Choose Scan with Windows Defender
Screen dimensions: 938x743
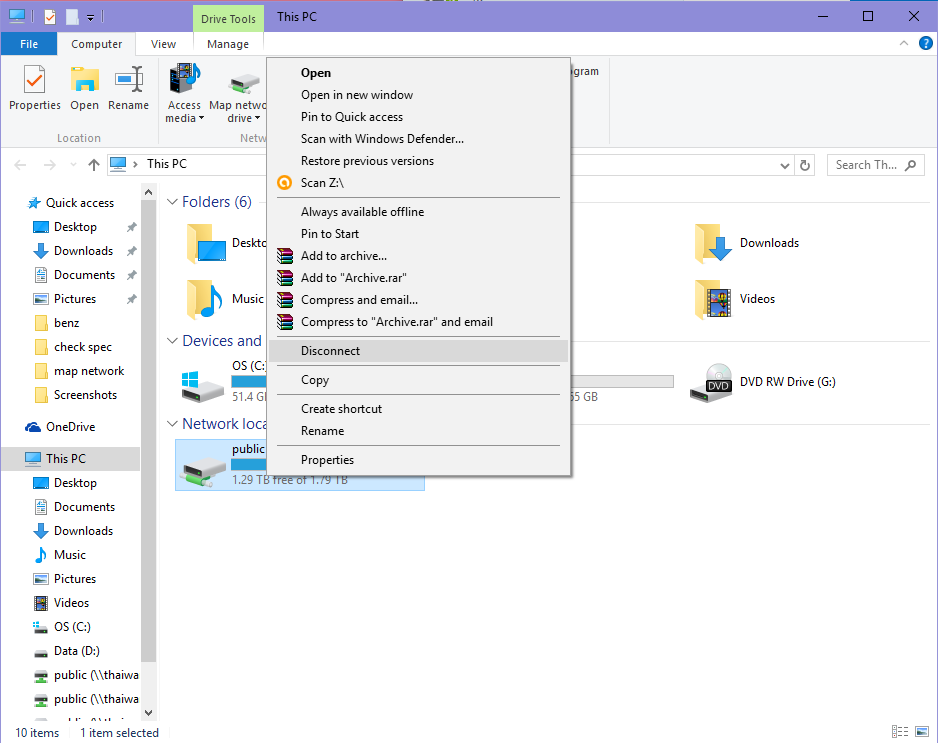(x=418, y=139)
